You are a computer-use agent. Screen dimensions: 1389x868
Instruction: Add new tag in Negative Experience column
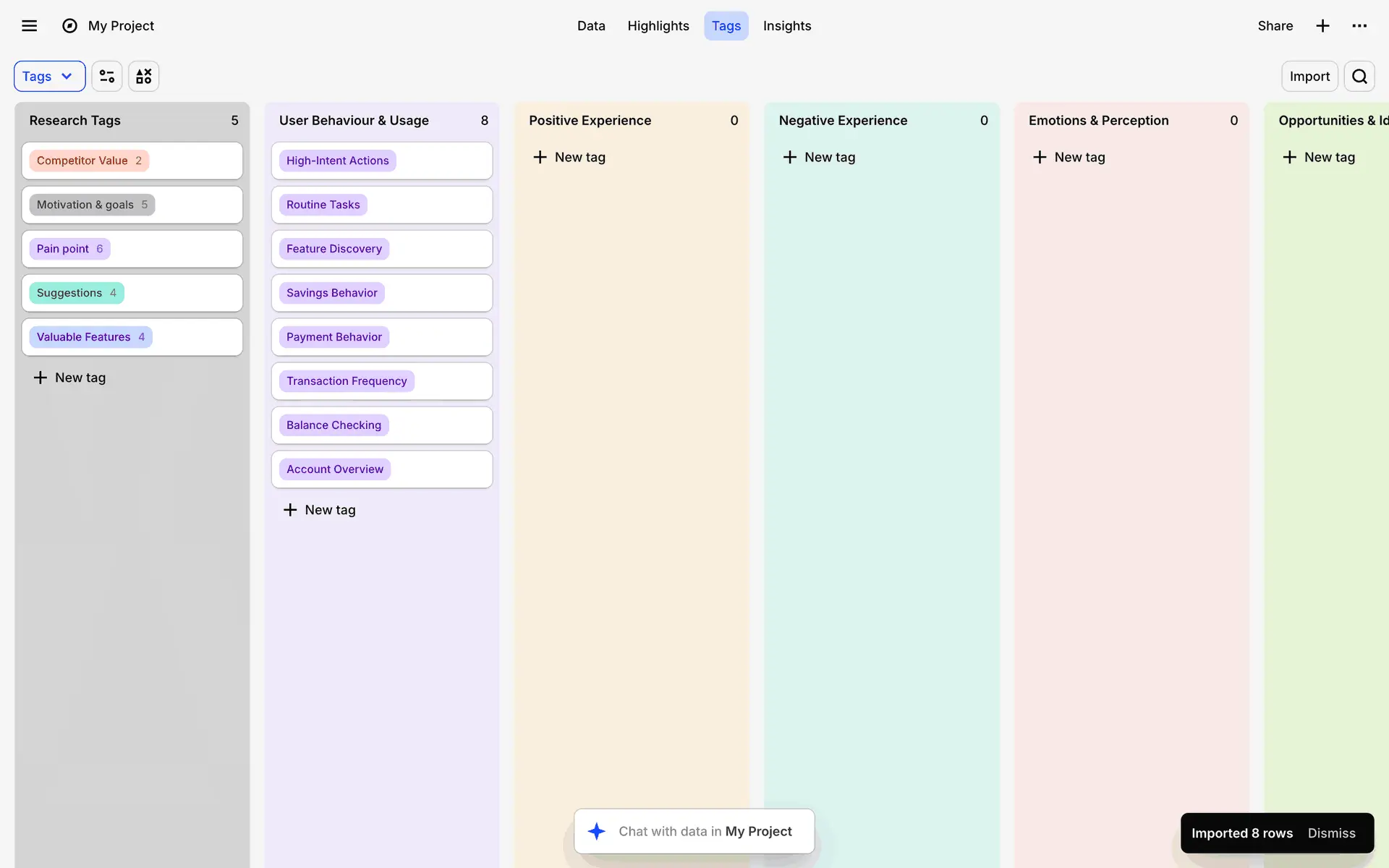pos(819,157)
